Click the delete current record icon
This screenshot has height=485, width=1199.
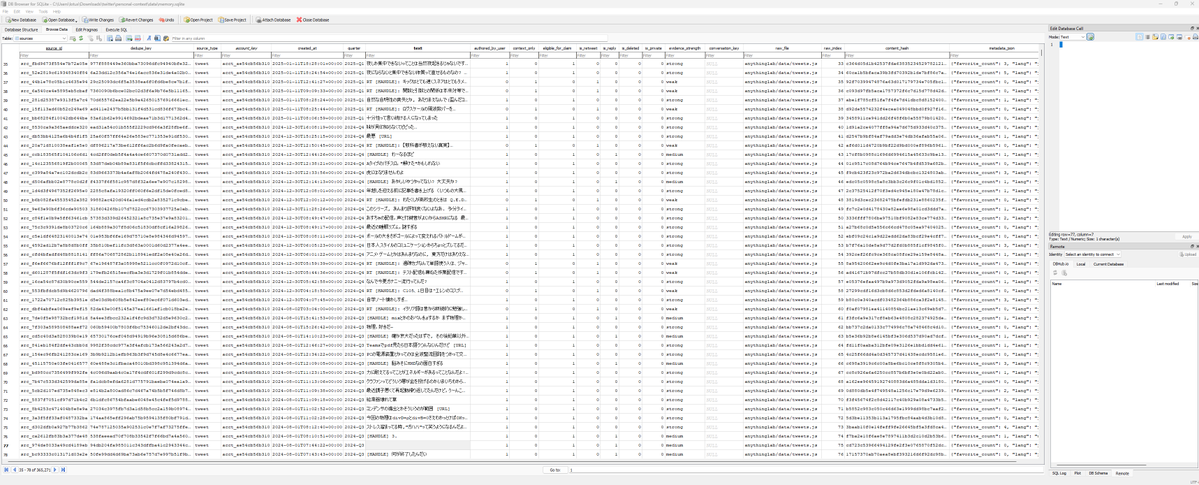[x=138, y=37]
